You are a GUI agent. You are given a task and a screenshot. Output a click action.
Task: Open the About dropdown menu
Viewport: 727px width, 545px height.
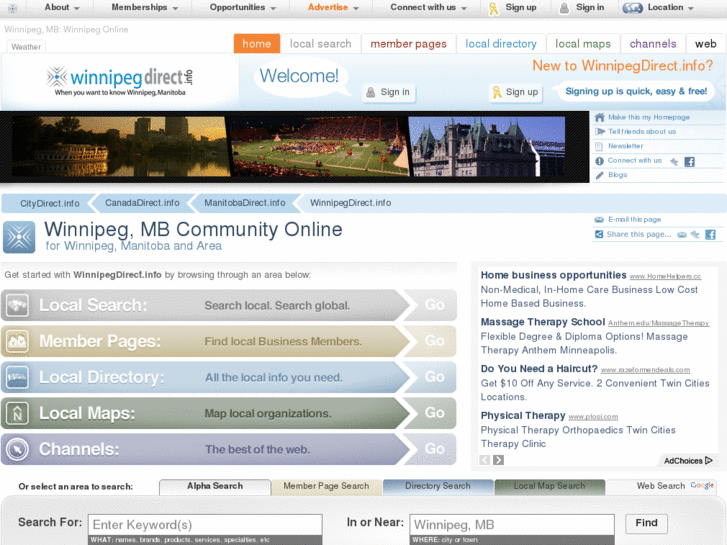tap(62, 7)
